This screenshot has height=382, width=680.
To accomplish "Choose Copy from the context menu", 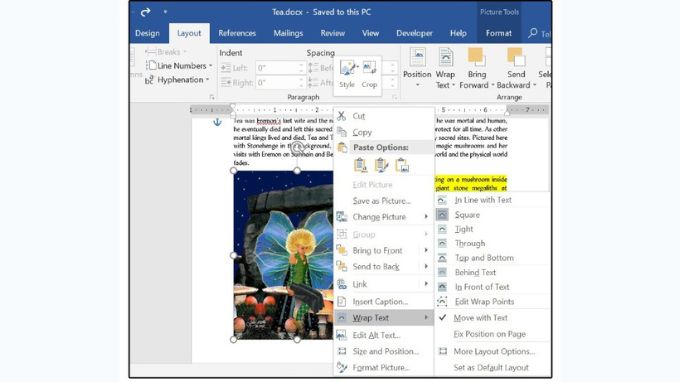I will [x=384, y=132].
